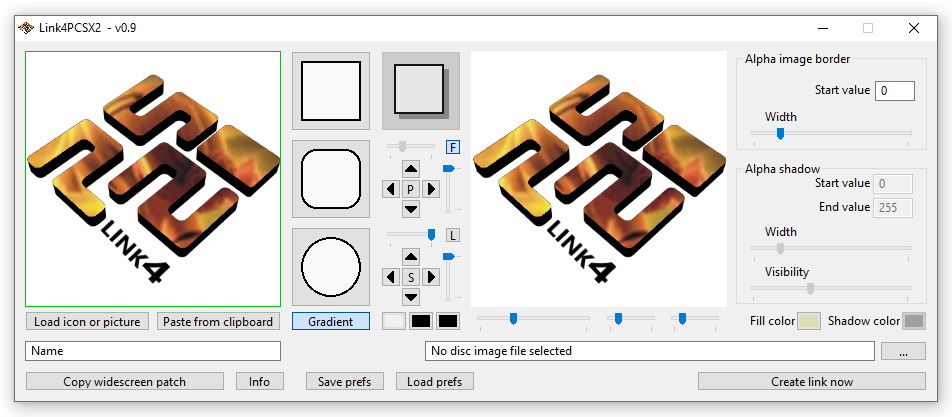
Task: Click the disc image file path field
Action: click(650, 351)
